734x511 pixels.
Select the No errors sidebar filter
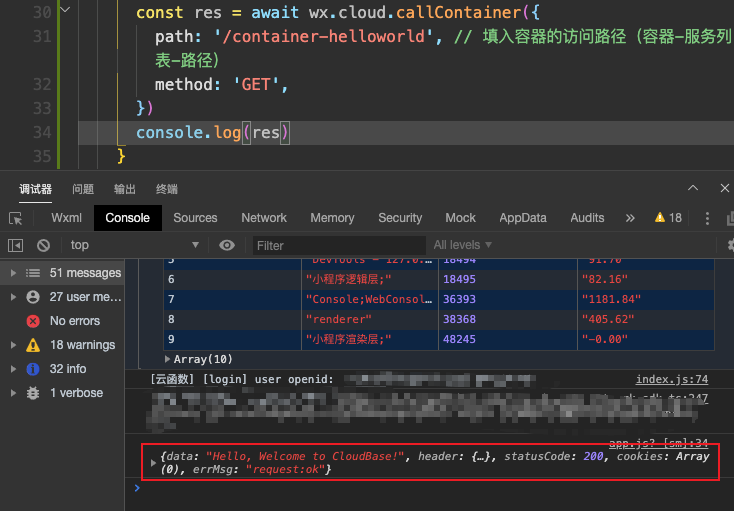pyautogui.click(x=75, y=321)
